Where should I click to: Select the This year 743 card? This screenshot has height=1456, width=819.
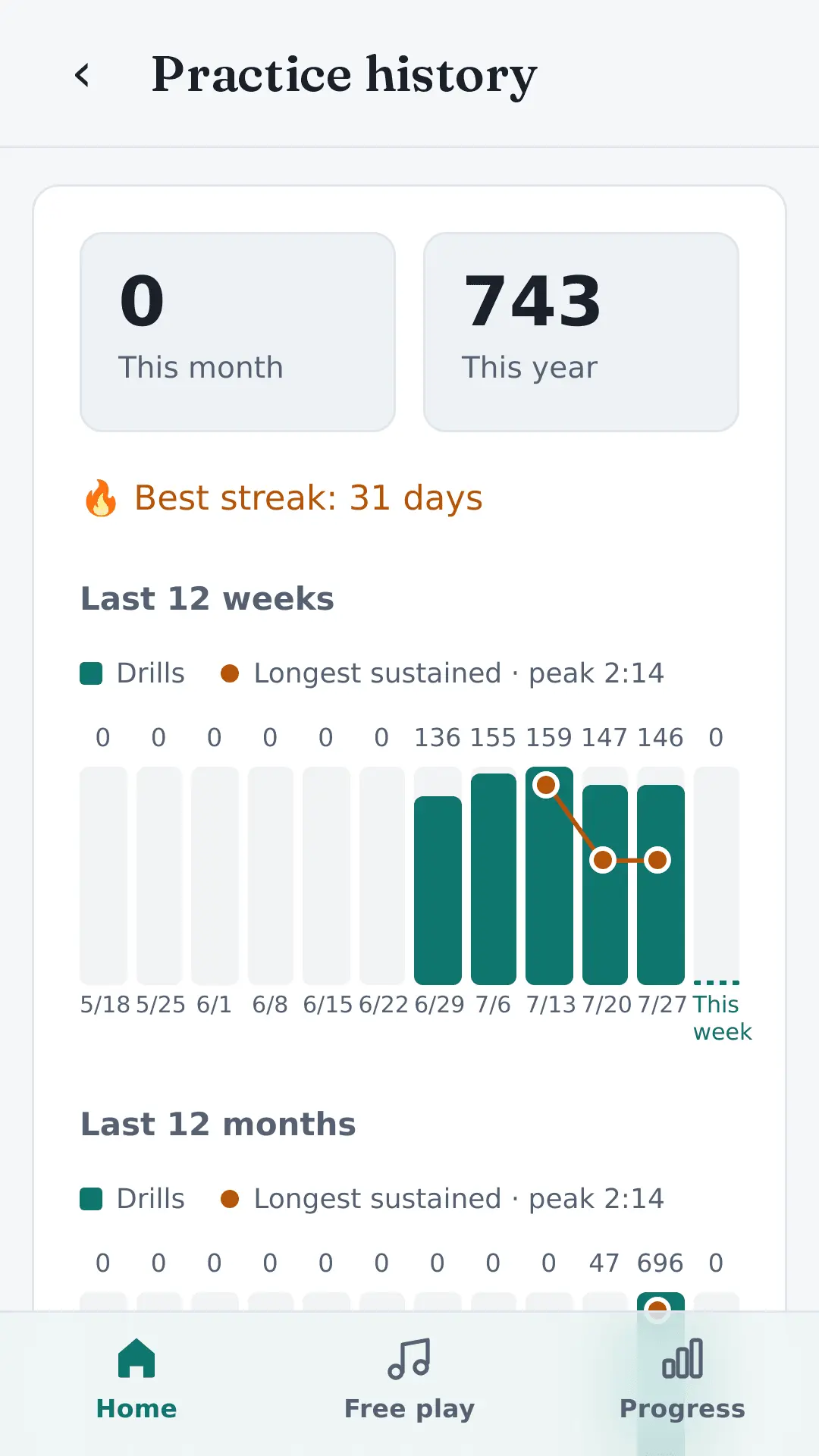pos(581,332)
